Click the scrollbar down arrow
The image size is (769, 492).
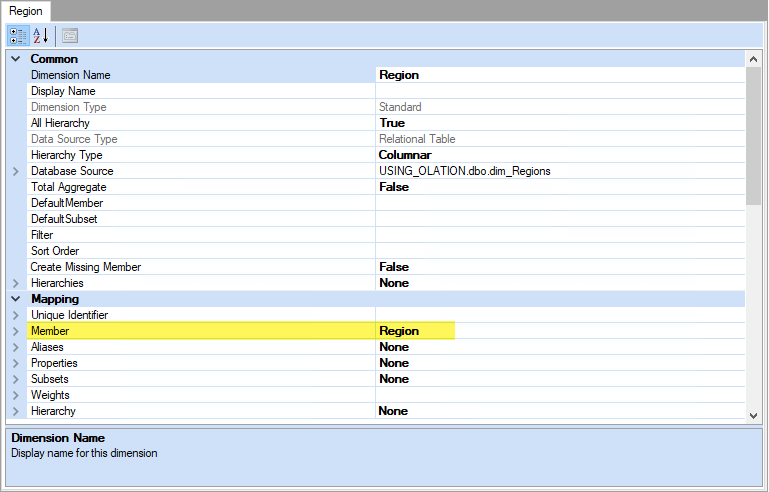[754, 414]
